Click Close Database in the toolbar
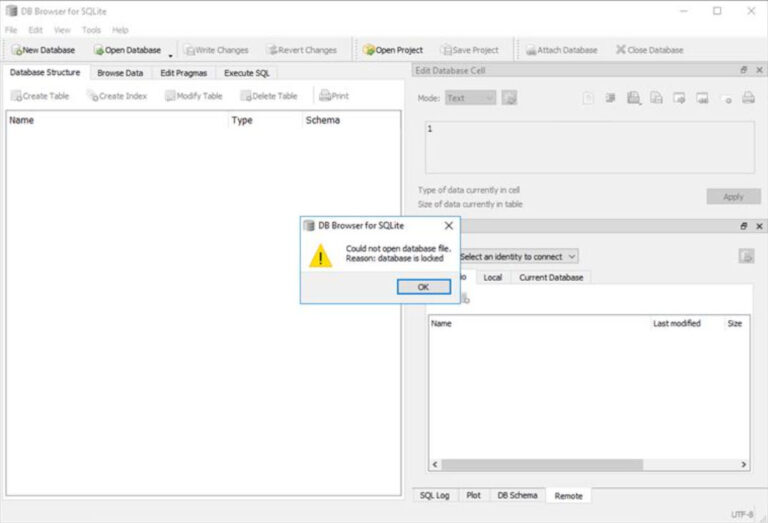Viewport: 768px width, 523px height. pos(649,50)
